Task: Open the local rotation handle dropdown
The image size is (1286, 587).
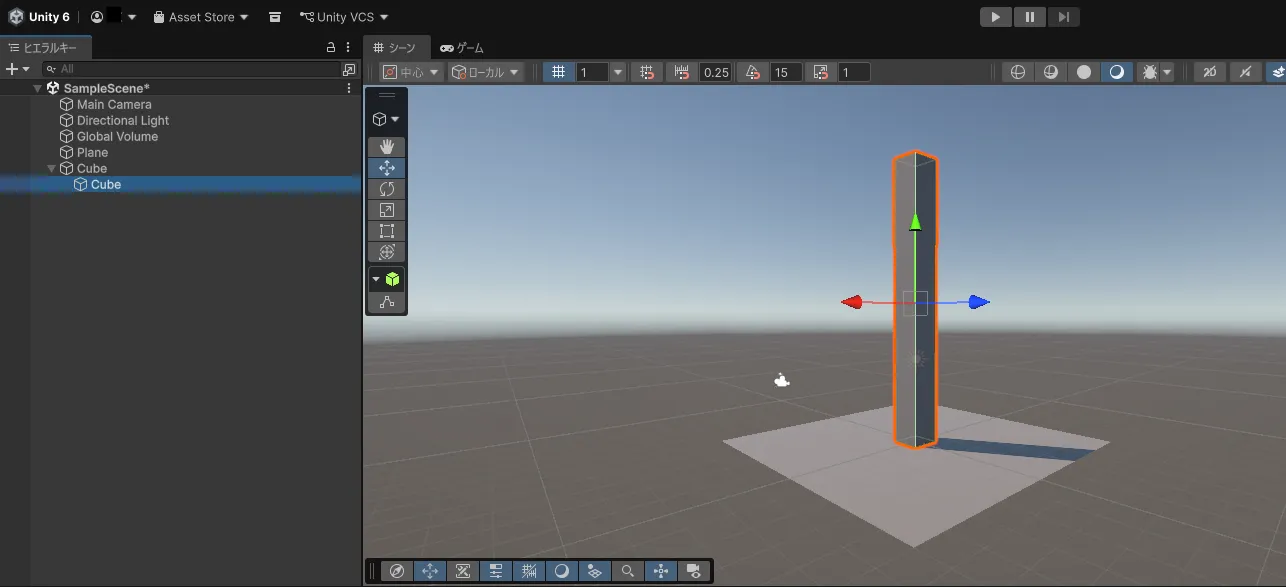Action: point(486,72)
